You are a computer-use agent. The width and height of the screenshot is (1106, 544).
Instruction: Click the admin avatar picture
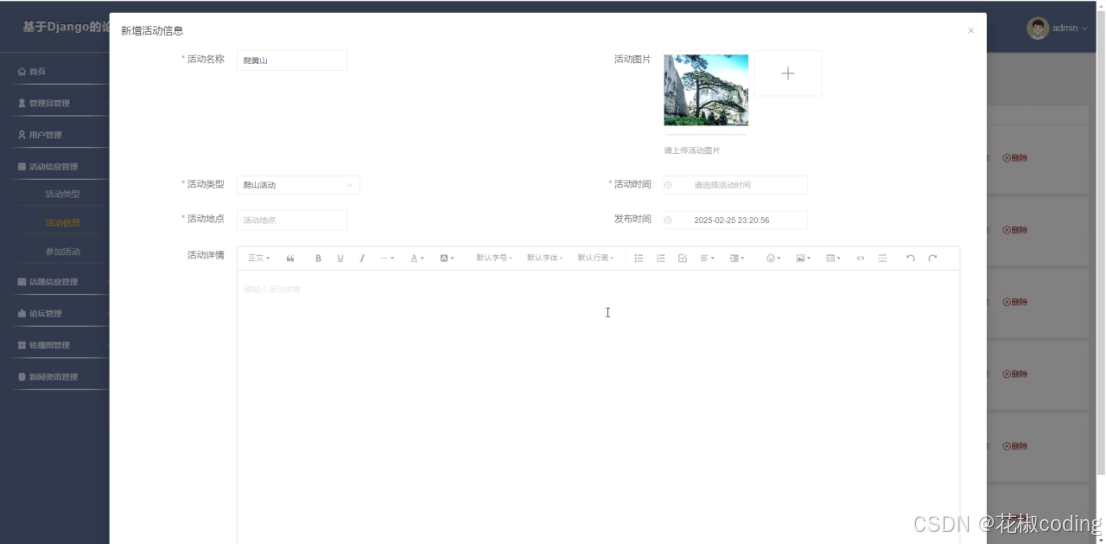click(1037, 28)
